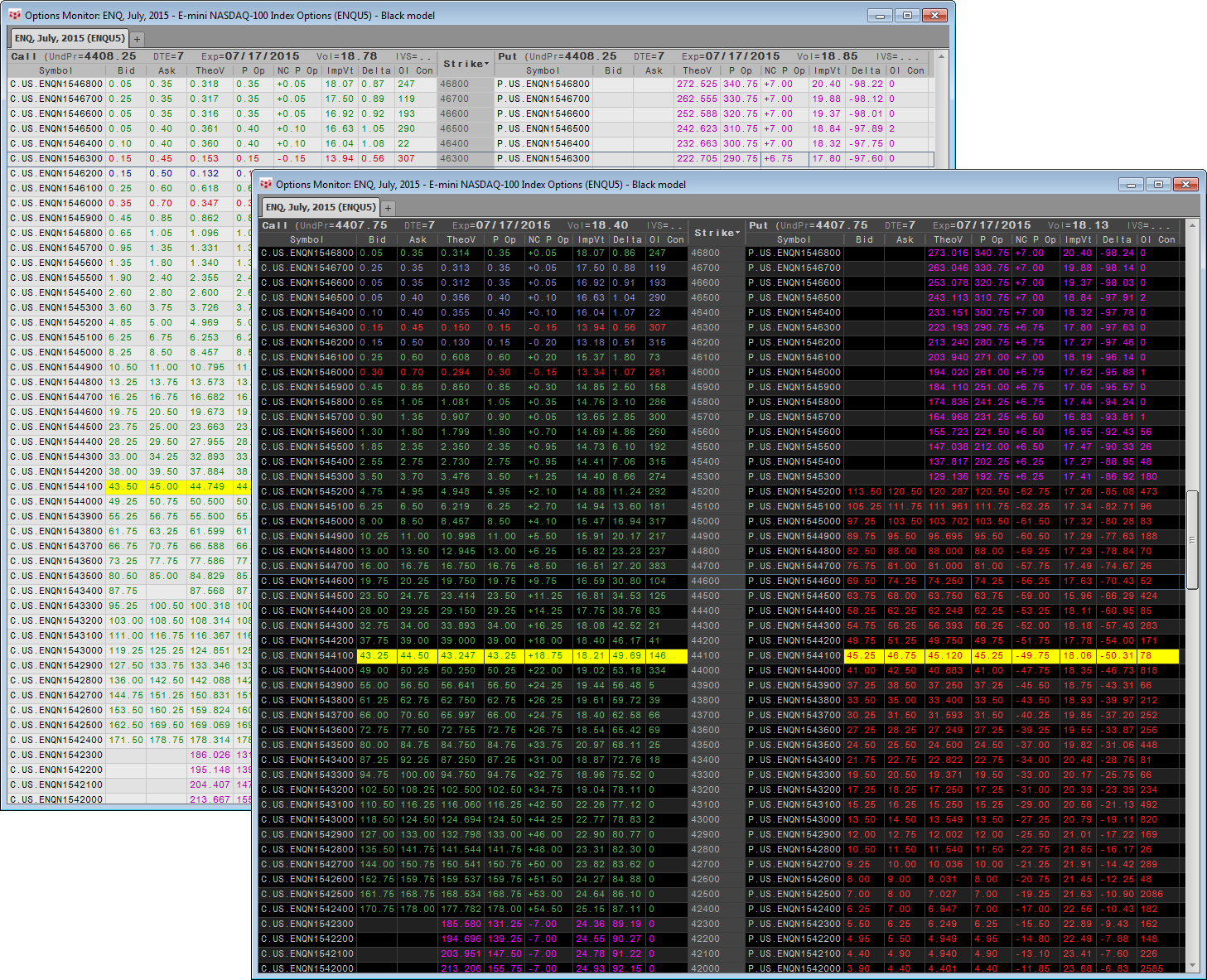
Task: Click the call-side Delta column header in the front window
Action: 627,239
